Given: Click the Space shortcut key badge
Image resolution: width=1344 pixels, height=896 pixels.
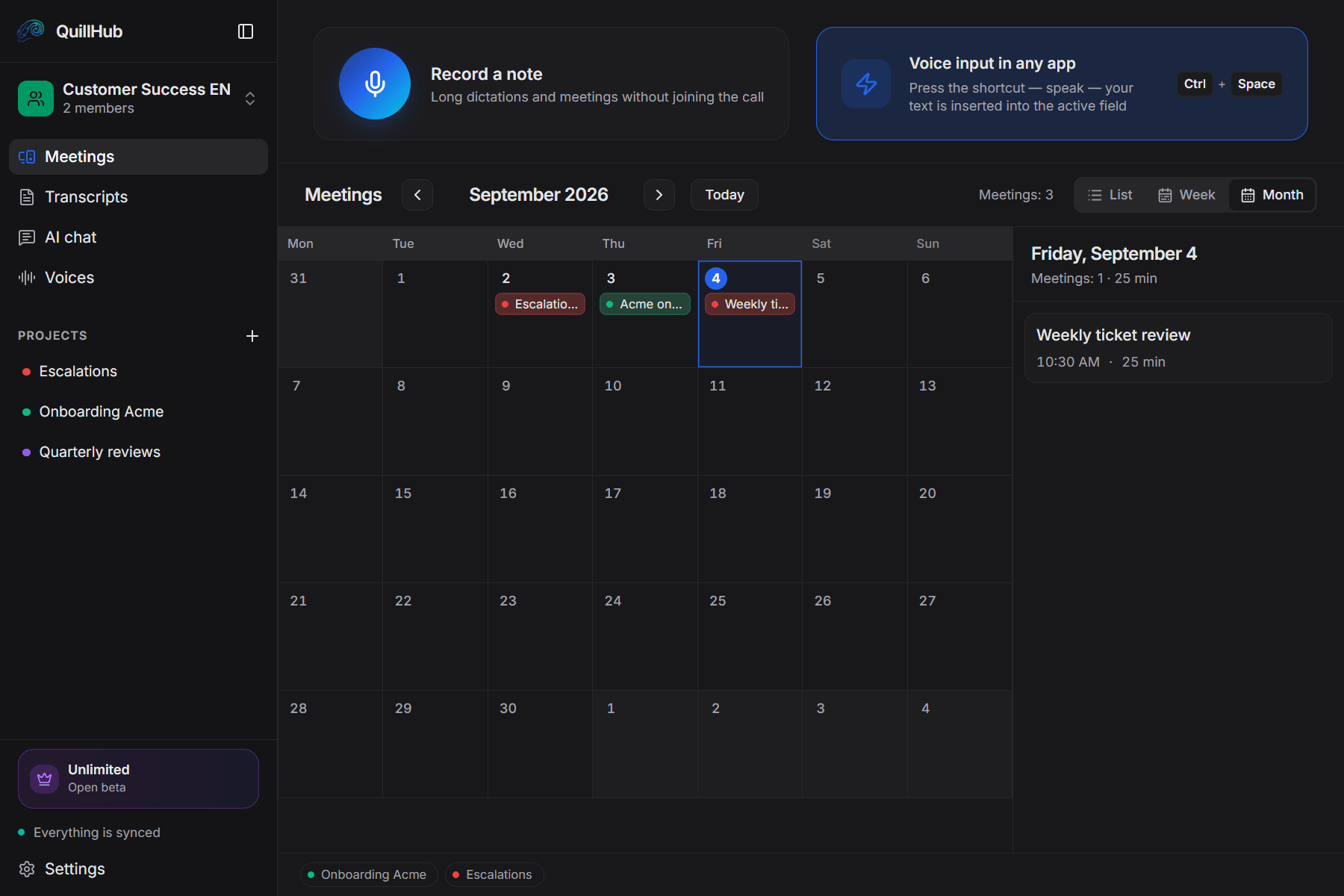Looking at the screenshot, I should point(1256,84).
